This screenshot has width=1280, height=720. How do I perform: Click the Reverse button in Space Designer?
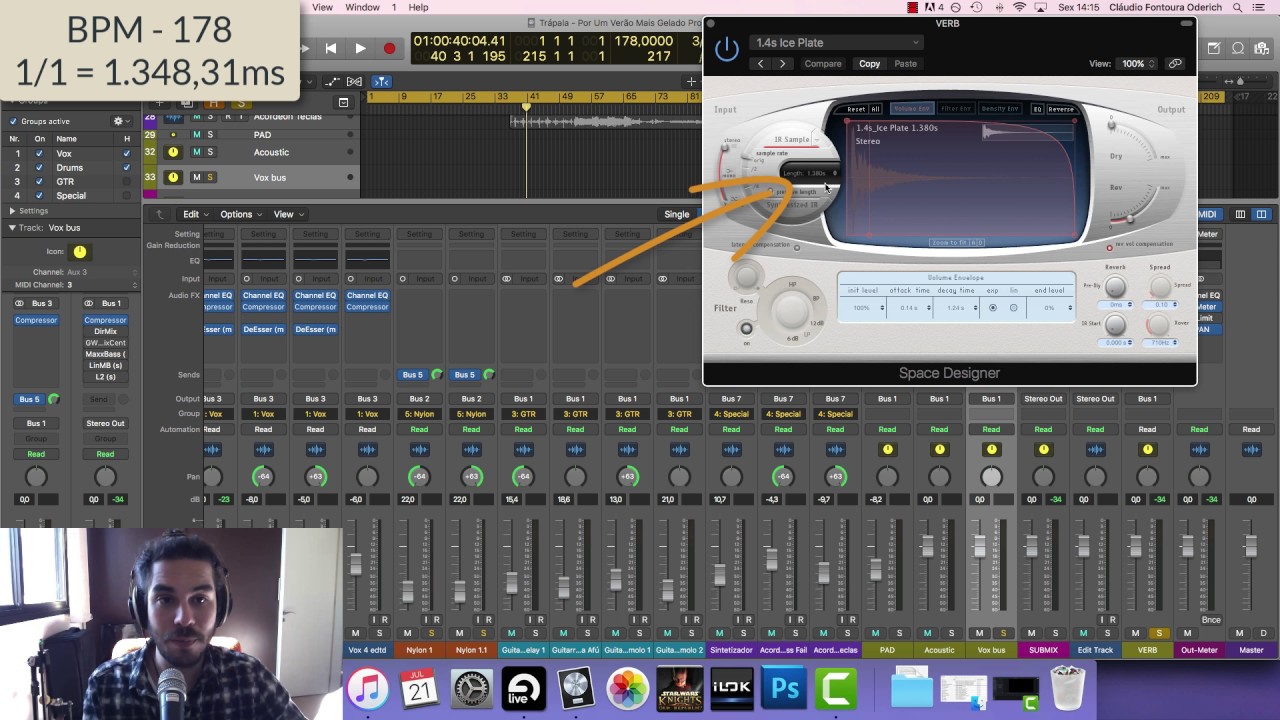(1060, 109)
